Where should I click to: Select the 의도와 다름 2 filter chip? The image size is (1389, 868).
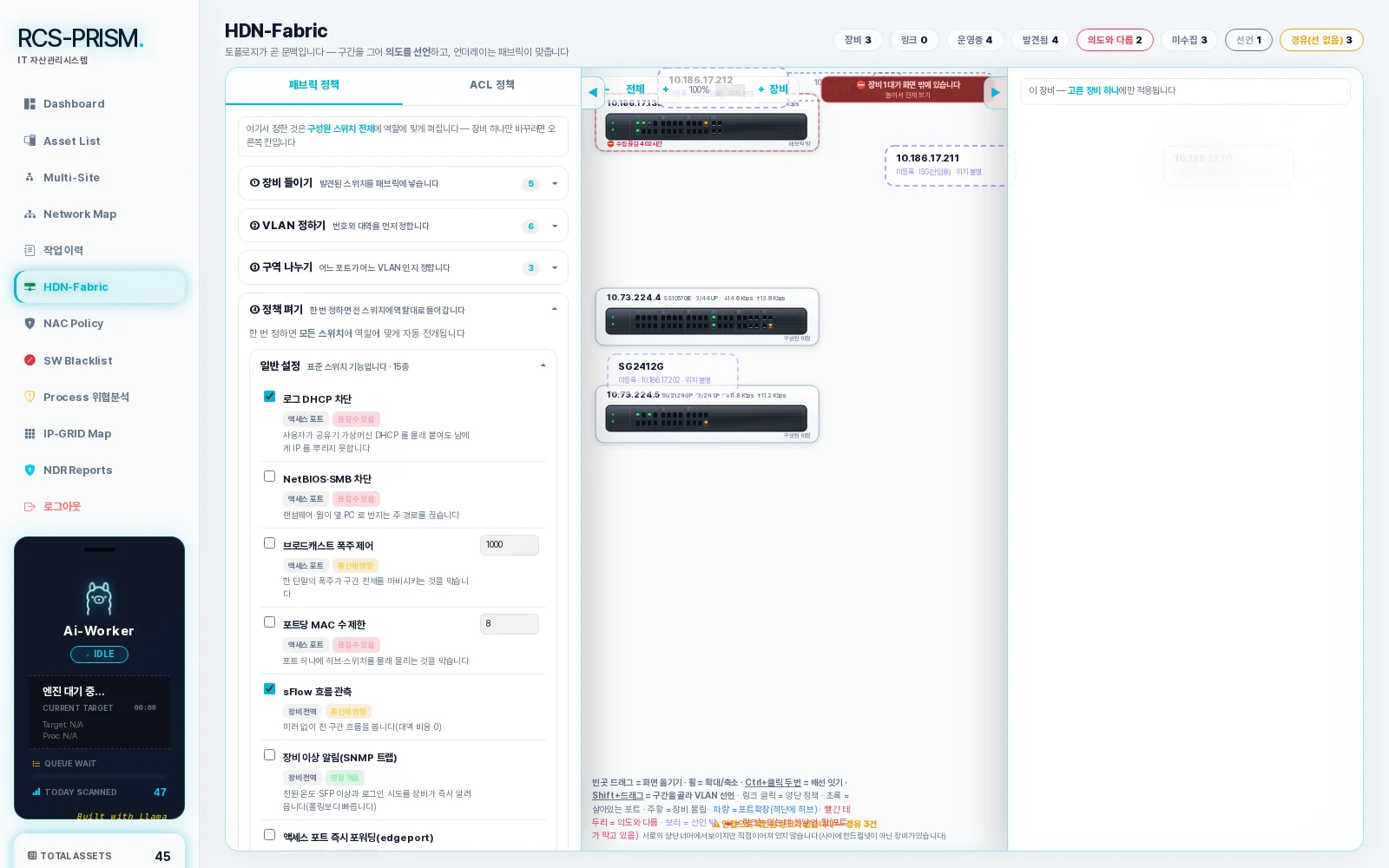click(x=1115, y=40)
